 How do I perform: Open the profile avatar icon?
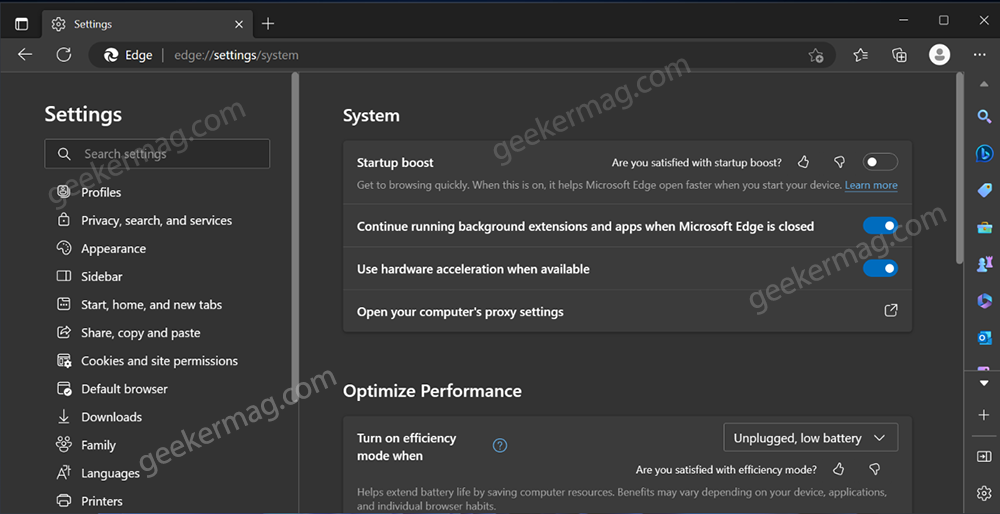(939, 55)
